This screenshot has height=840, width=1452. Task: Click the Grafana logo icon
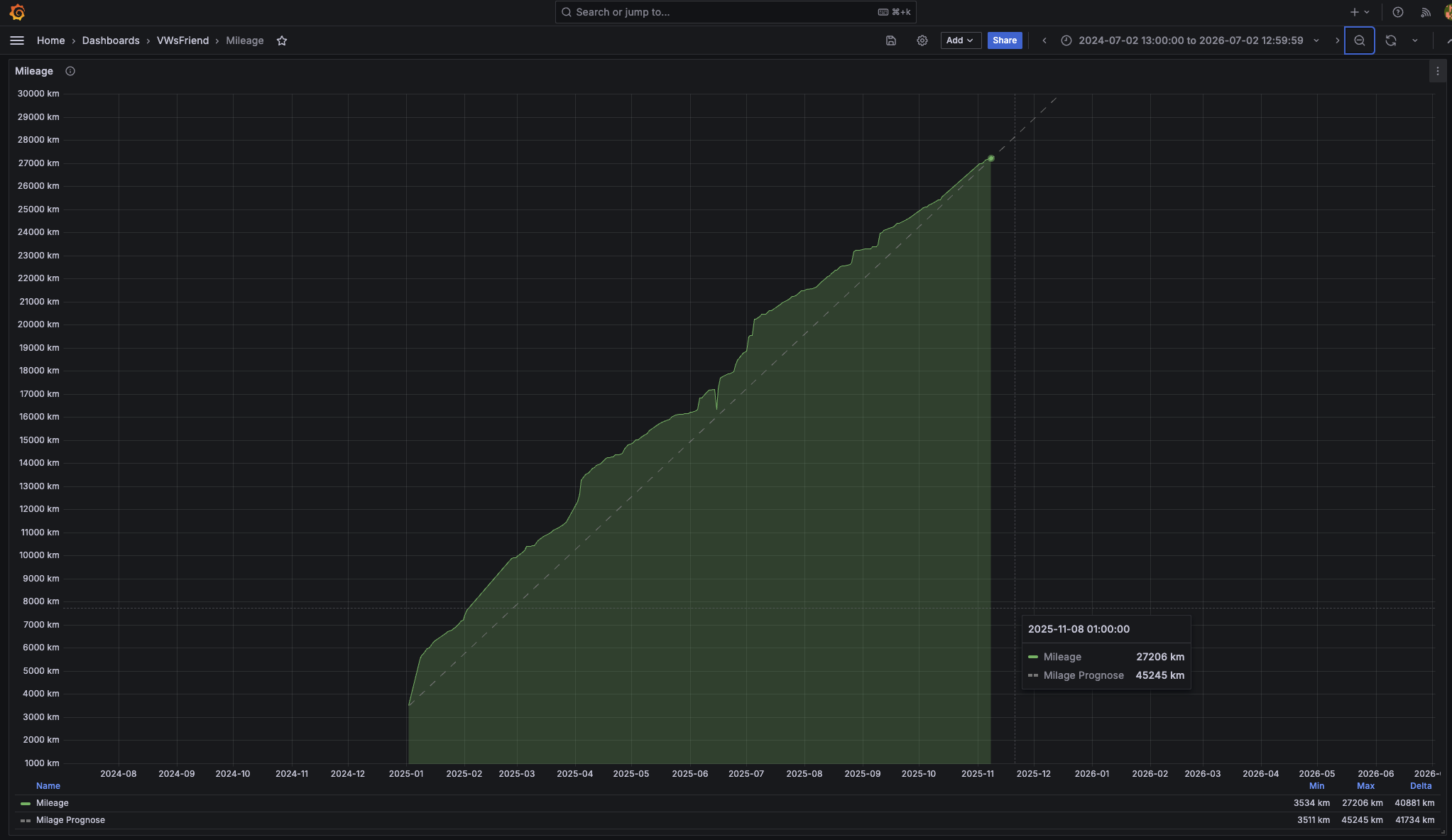point(17,12)
